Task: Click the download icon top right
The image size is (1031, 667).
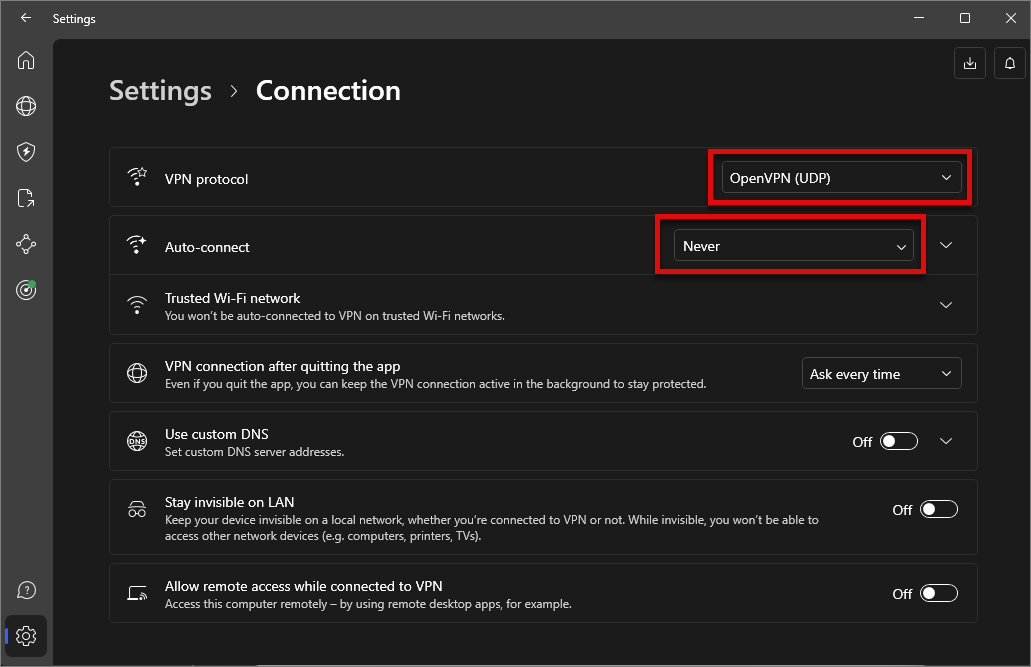Action: coord(969,63)
